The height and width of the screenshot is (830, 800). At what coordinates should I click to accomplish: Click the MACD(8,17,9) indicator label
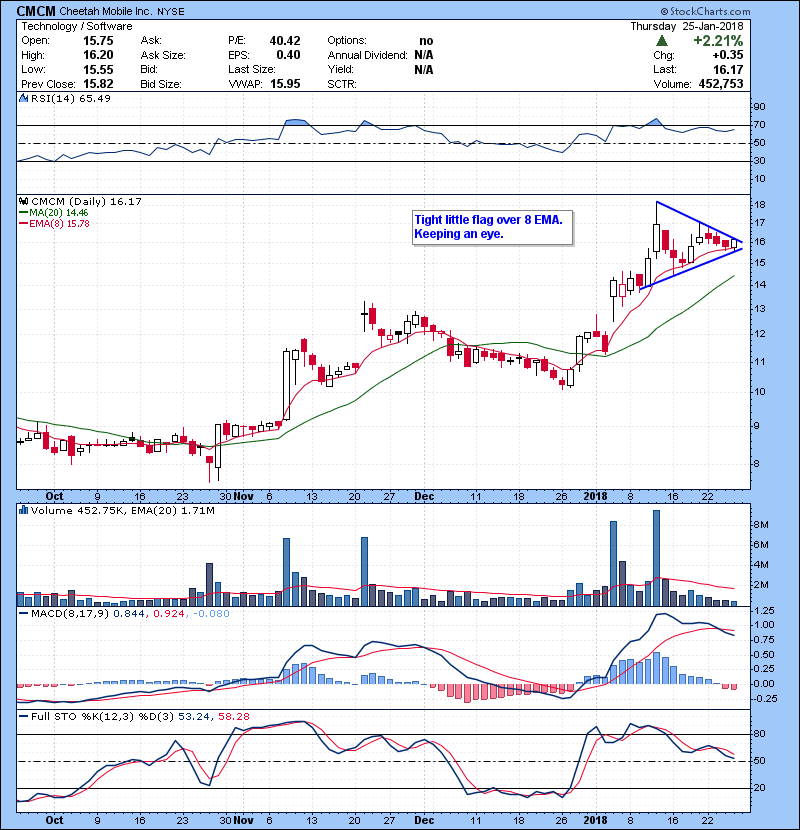pyautogui.click(x=70, y=614)
